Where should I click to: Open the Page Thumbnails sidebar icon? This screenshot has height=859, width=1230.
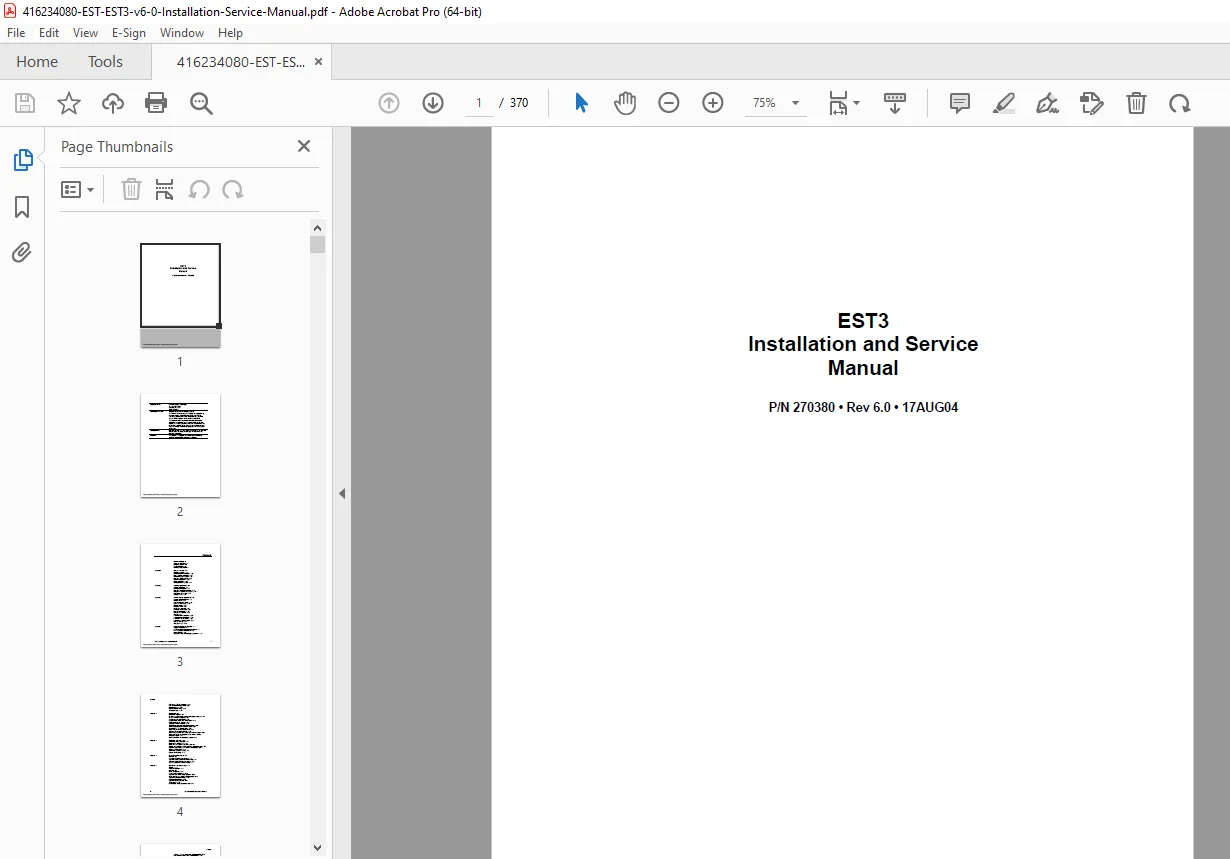click(22, 160)
